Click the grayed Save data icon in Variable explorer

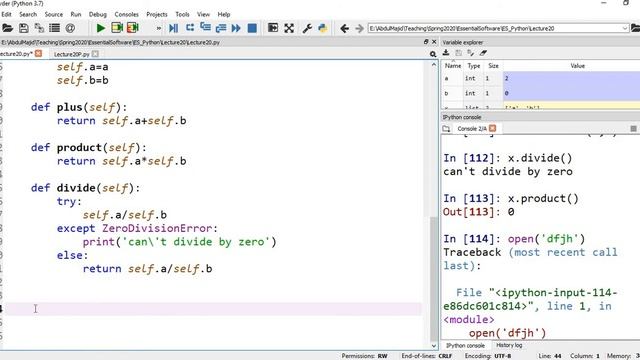pyautogui.click(x=458, y=53)
